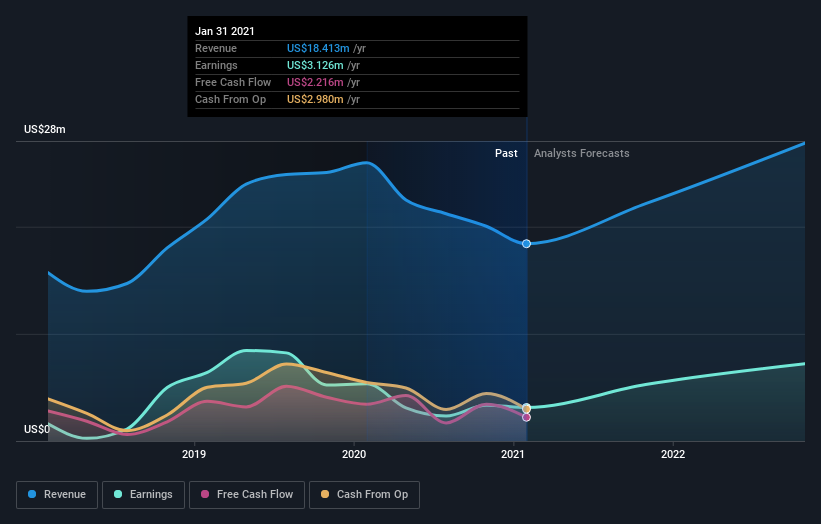This screenshot has height=524, width=821.
Task: Toggle the Free Cash Flow legend button
Action: click(247, 495)
